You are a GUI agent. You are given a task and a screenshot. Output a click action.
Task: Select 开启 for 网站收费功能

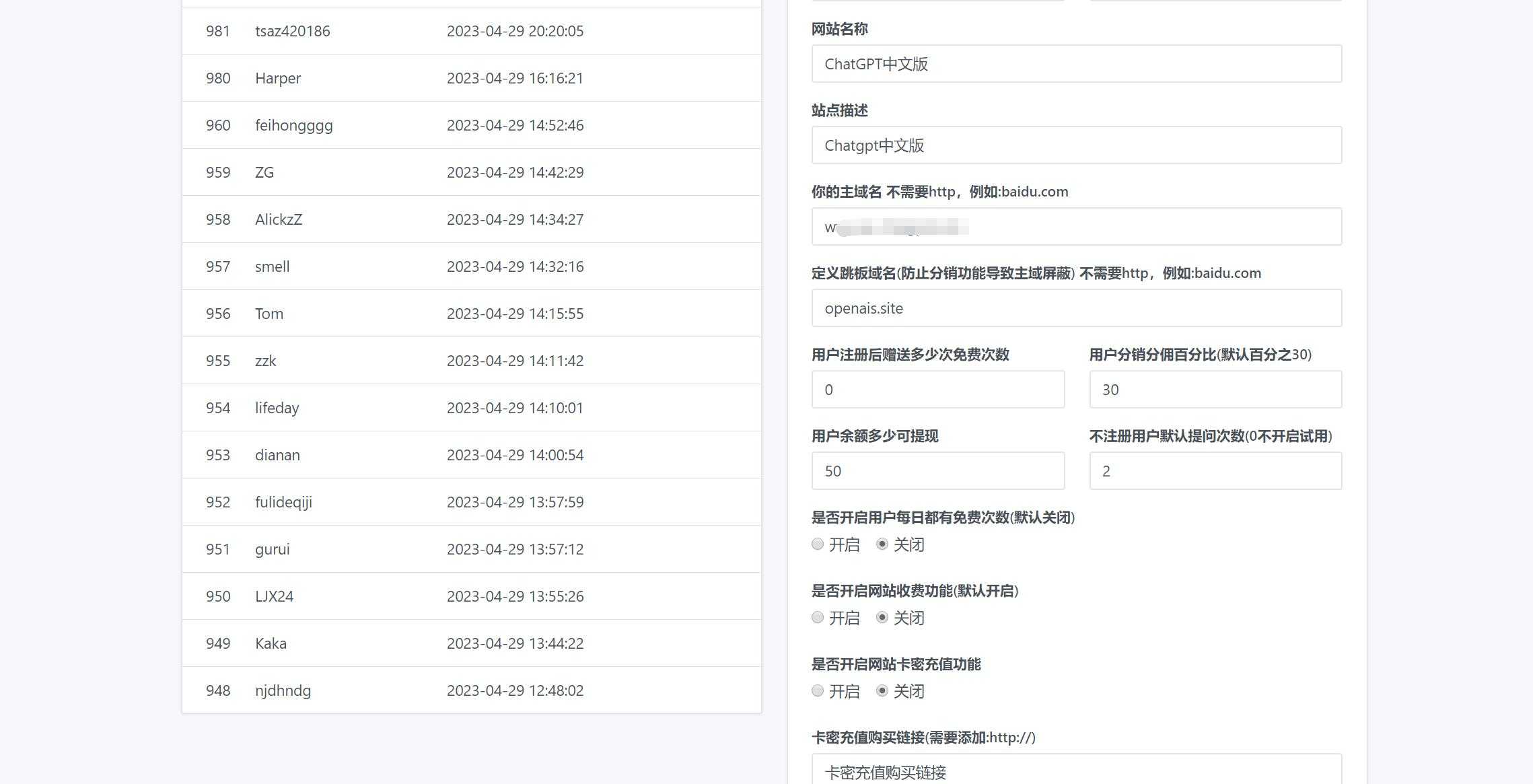[x=817, y=617]
